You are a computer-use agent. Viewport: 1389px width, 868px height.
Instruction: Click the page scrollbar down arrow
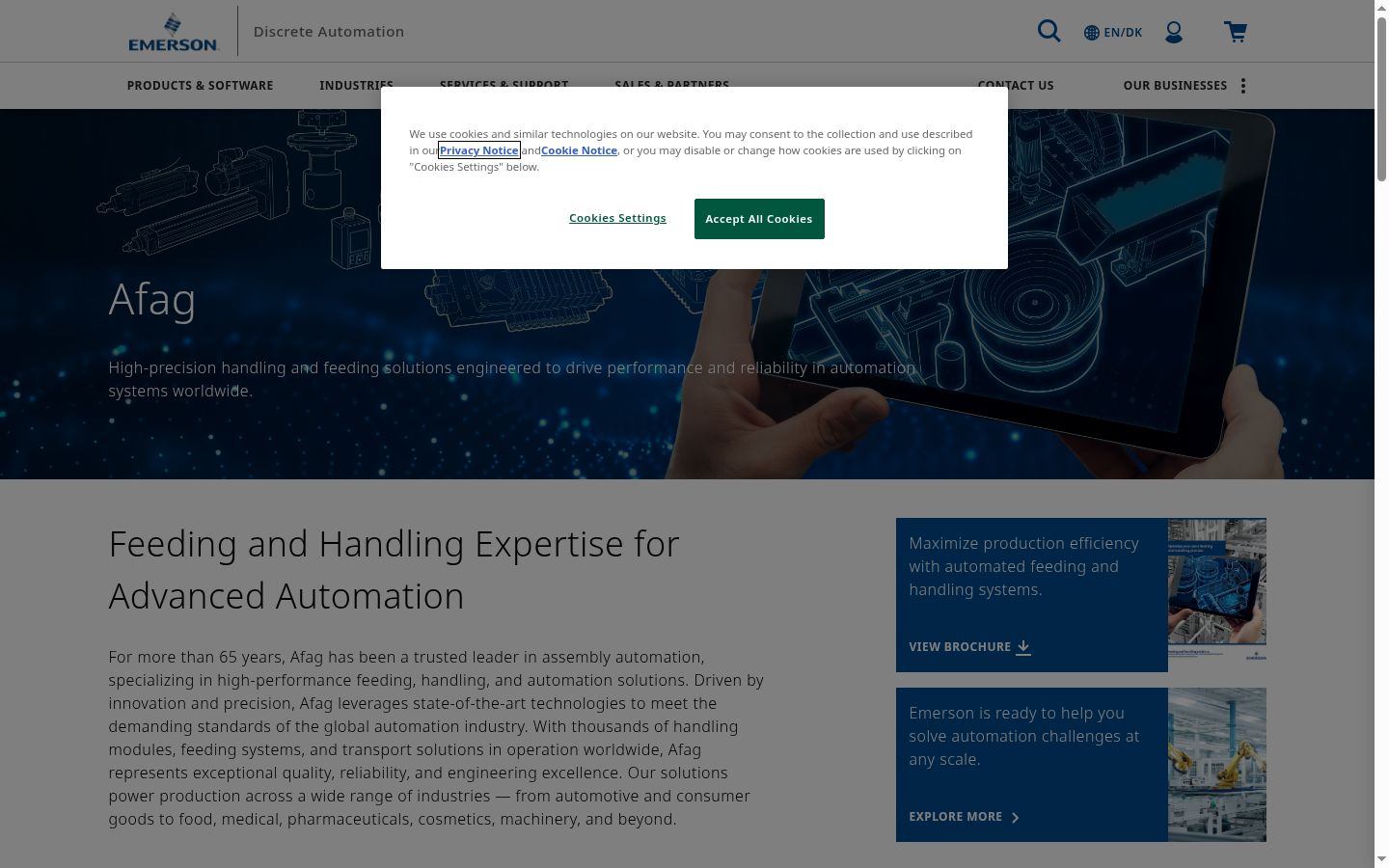[1381, 859]
